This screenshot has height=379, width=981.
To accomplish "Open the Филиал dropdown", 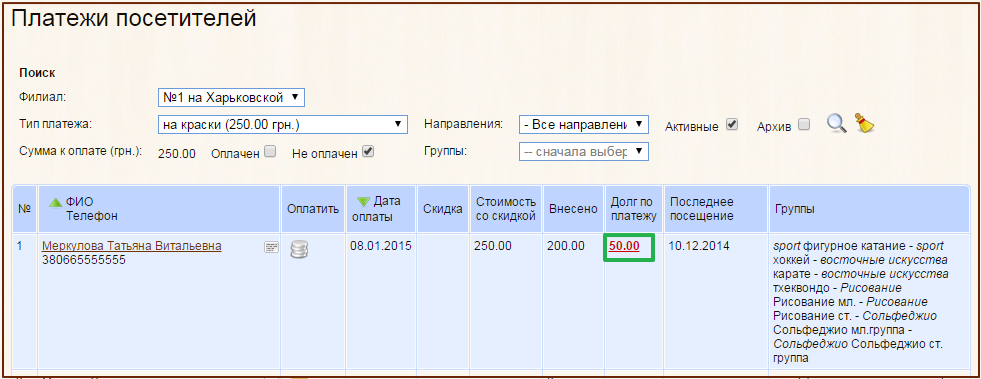I will coord(231,98).
